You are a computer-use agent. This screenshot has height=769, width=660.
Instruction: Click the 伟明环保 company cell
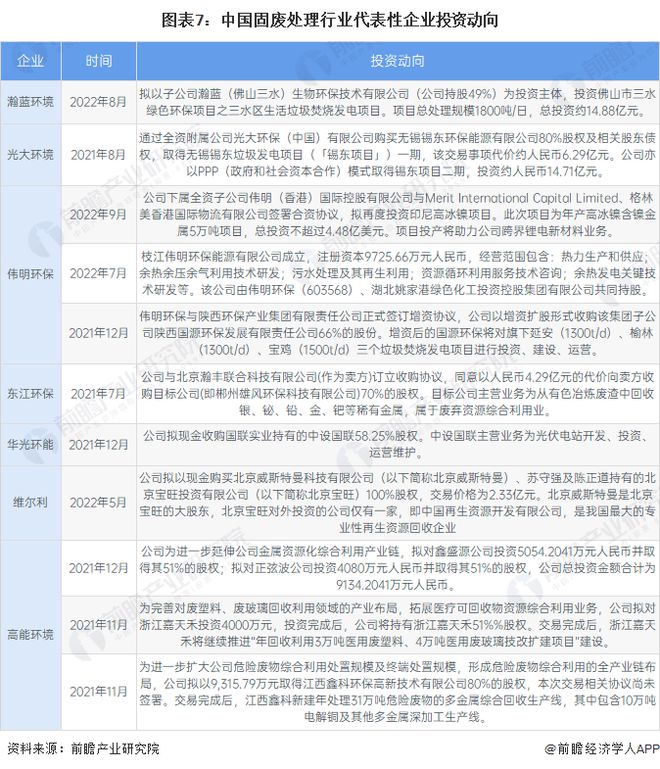tap(30, 274)
